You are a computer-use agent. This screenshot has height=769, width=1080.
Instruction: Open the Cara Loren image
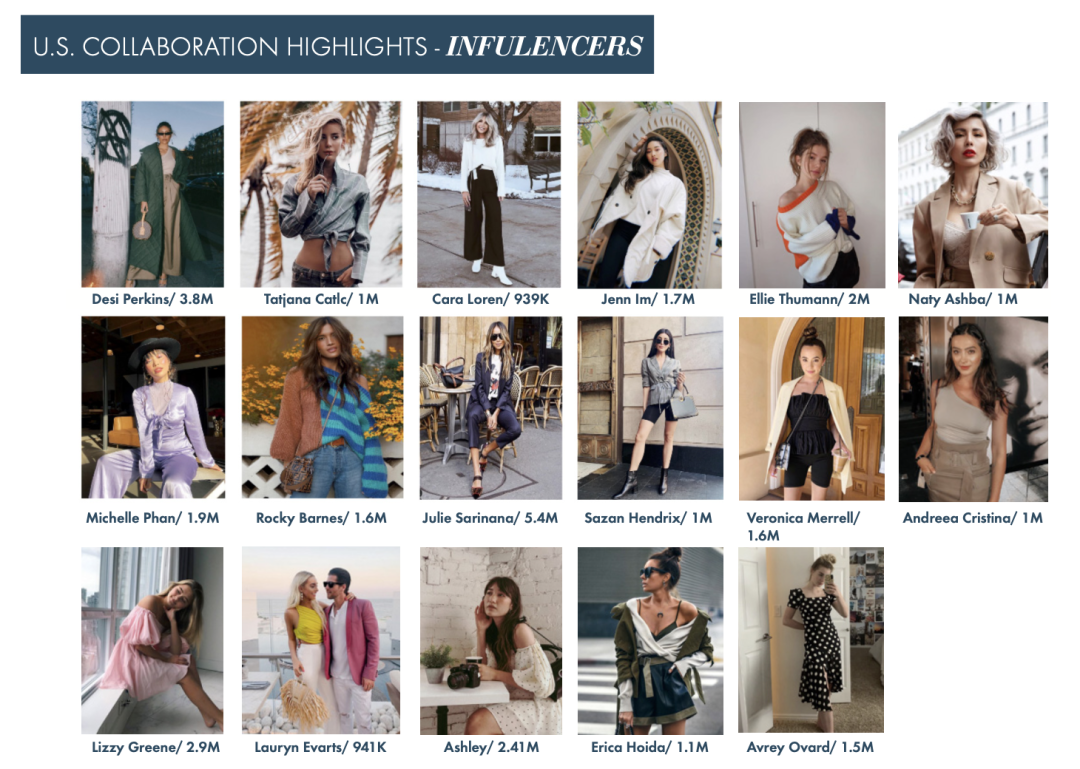tap(489, 194)
